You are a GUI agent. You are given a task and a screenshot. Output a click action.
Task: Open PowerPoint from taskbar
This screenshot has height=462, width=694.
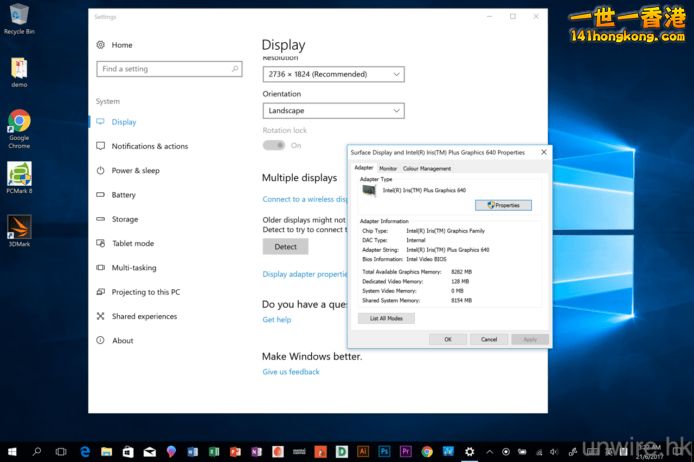coord(235,451)
